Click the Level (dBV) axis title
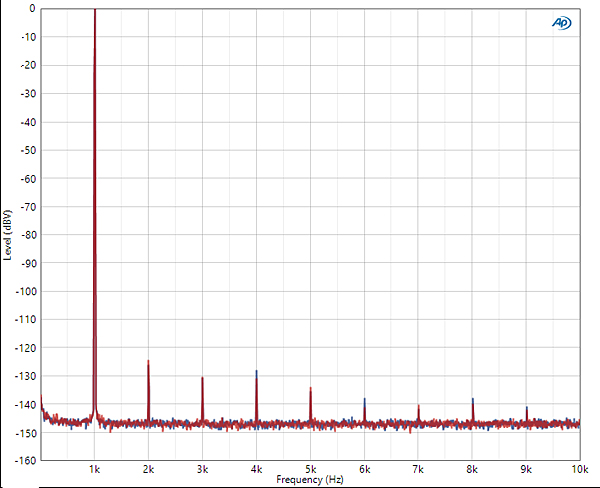The height and width of the screenshot is (488, 600). (x=8, y=234)
